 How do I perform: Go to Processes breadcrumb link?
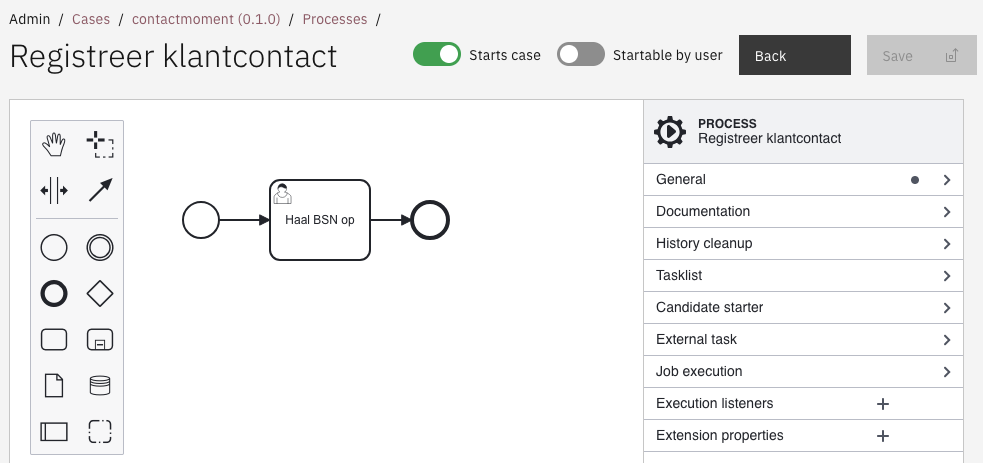coord(334,19)
